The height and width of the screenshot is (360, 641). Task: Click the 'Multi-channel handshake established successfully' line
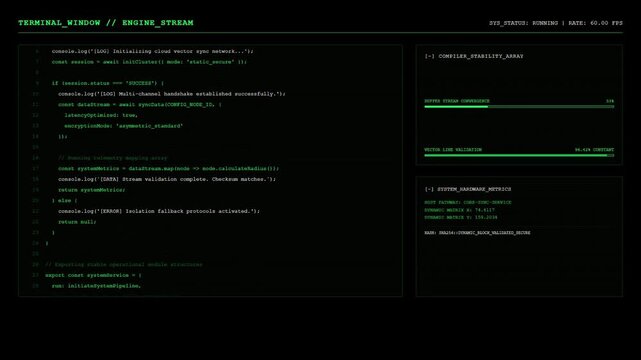point(172,94)
